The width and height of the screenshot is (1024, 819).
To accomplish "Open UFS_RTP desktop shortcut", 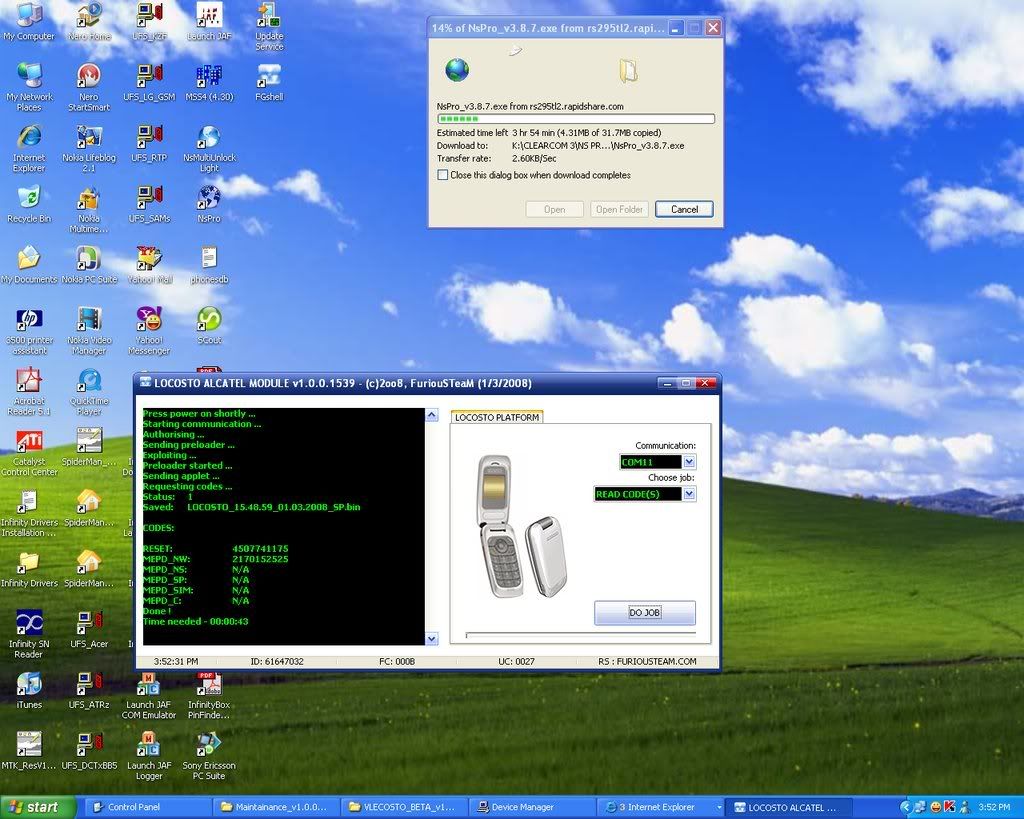I will point(149,143).
